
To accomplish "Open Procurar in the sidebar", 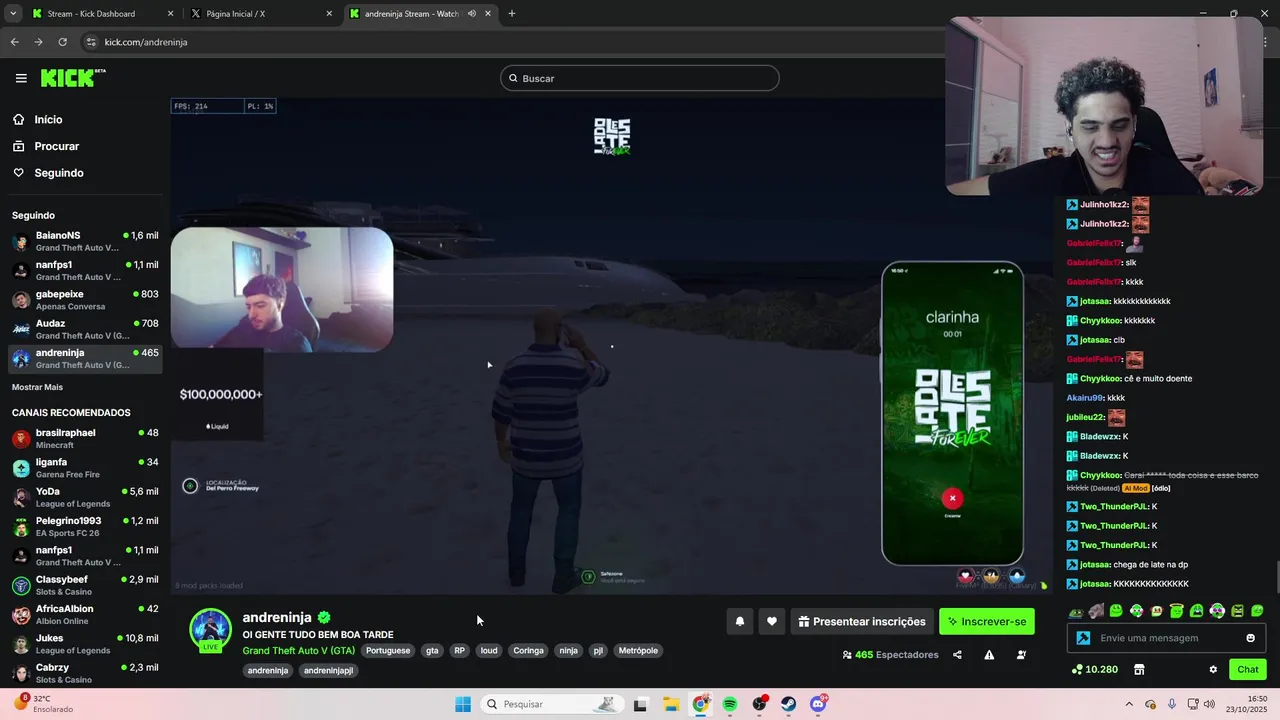I will 56,146.
